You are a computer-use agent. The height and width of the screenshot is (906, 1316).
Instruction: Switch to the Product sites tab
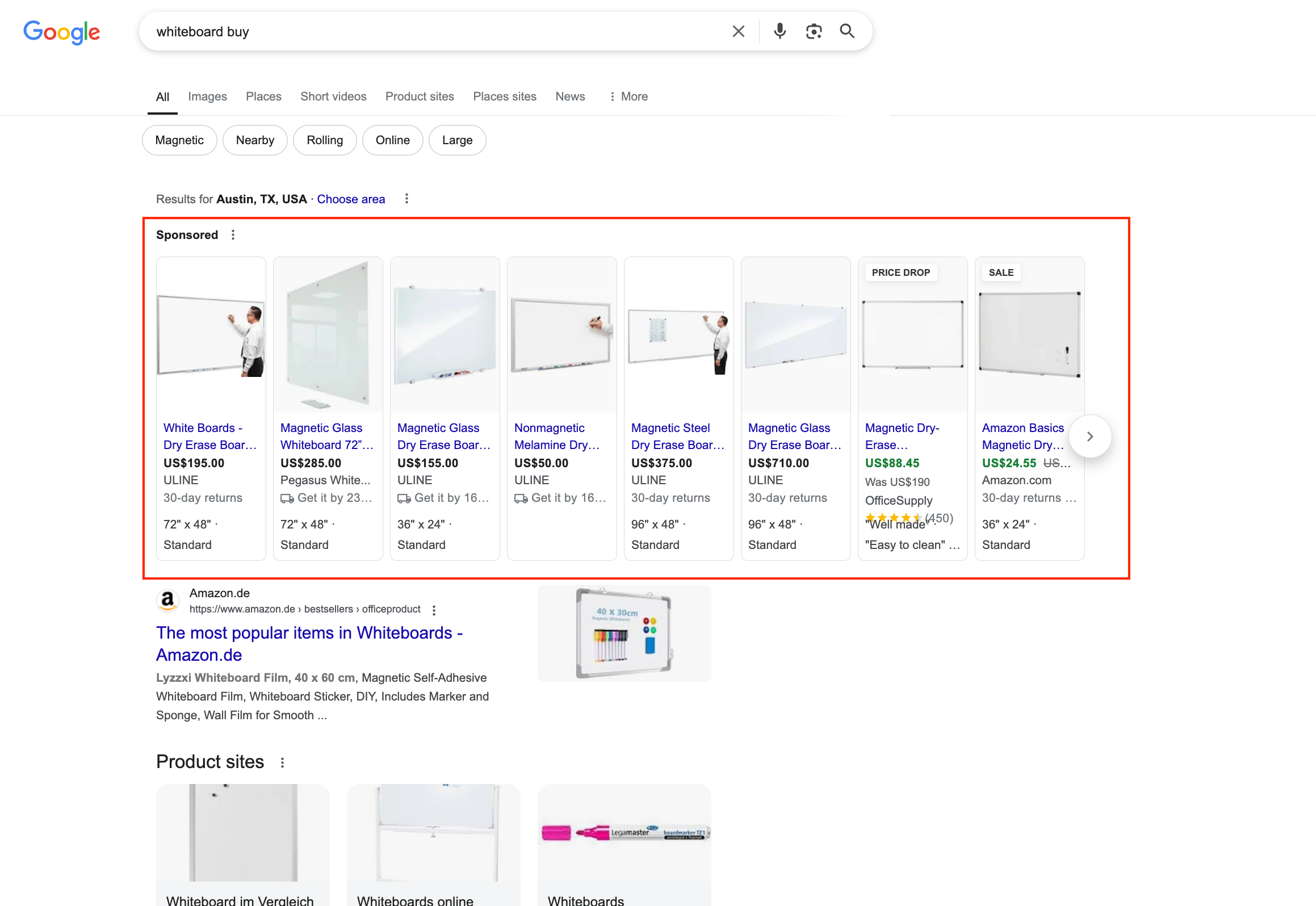419,97
